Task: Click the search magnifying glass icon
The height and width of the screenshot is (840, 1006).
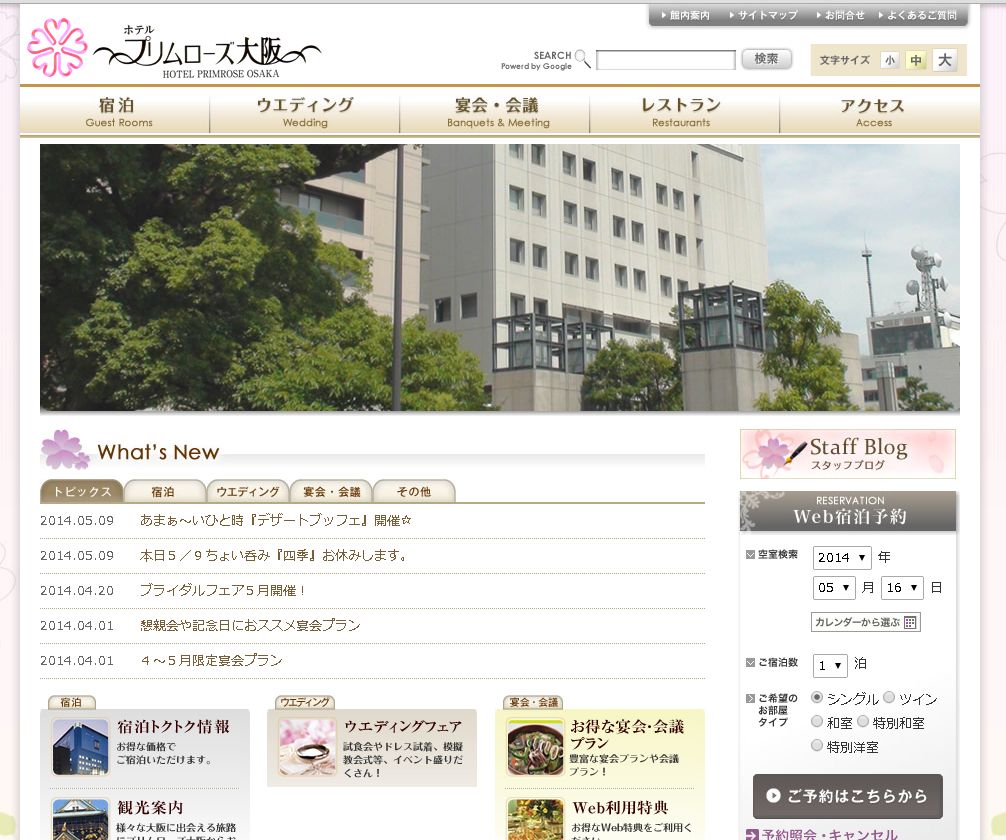Action: point(582,59)
